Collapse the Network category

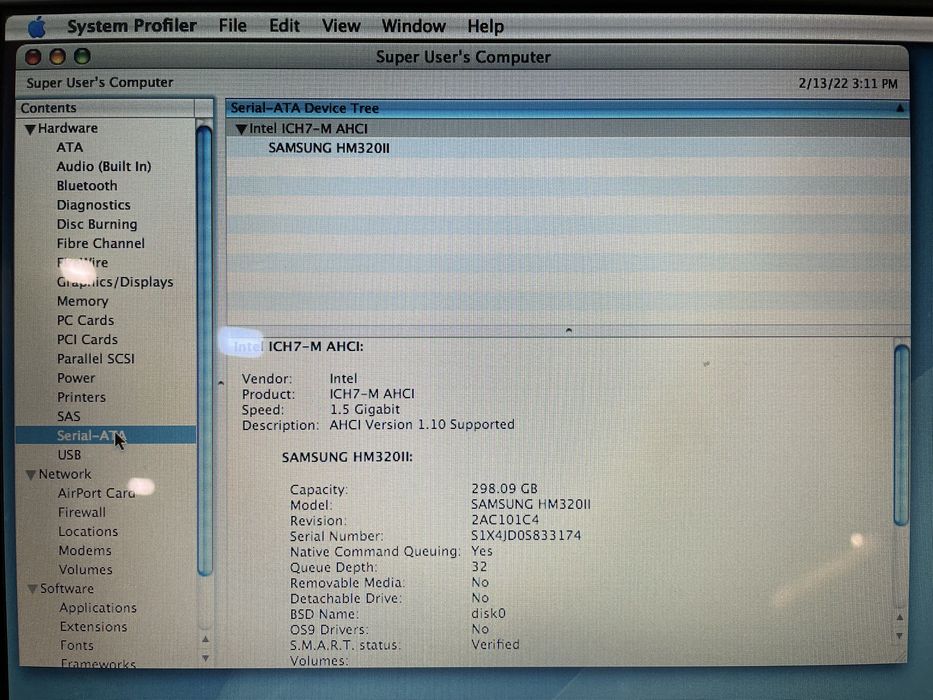point(31,475)
